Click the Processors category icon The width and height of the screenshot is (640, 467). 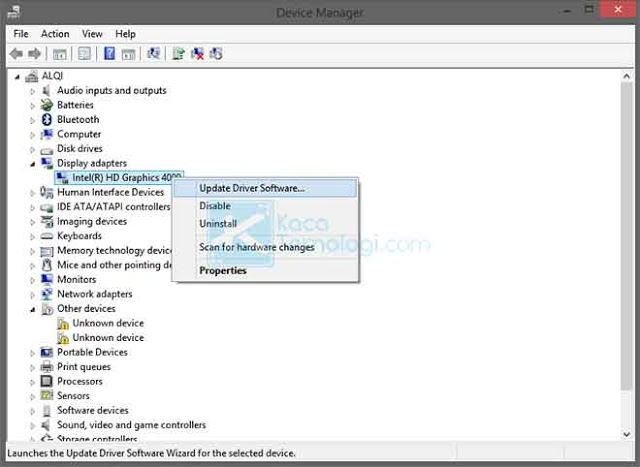tap(47, 381)
